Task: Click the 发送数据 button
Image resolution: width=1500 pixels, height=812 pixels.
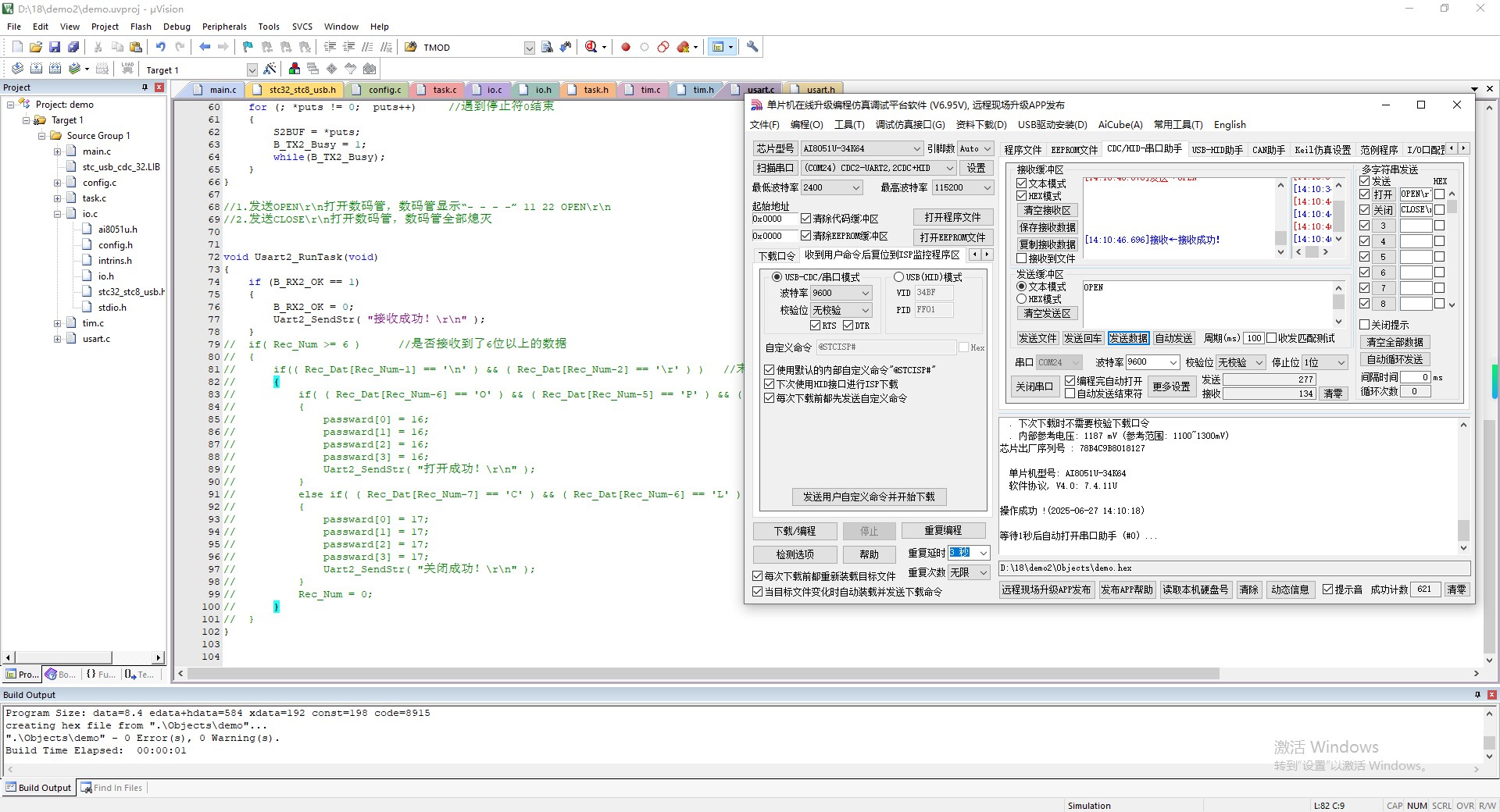Action: point(1128,338)
